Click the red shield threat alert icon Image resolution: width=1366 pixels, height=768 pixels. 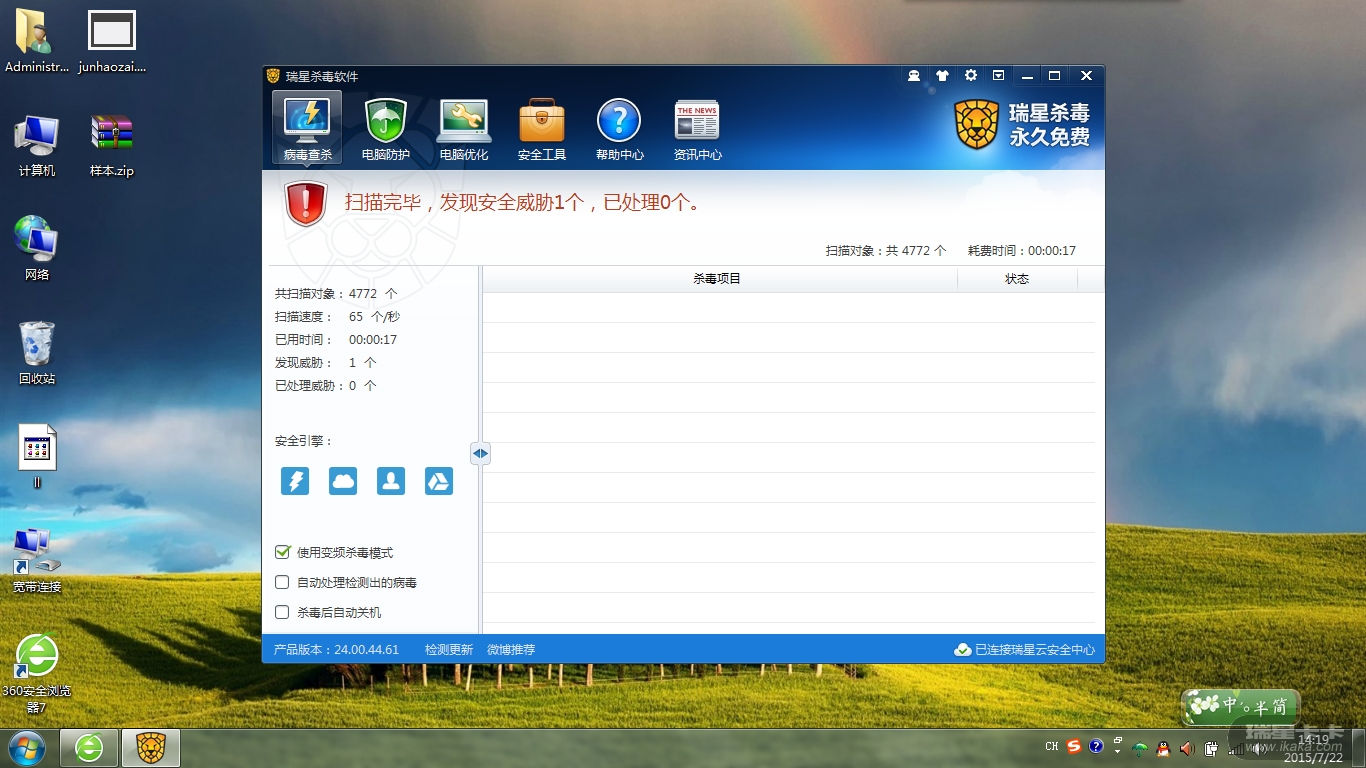coord(306,203)
